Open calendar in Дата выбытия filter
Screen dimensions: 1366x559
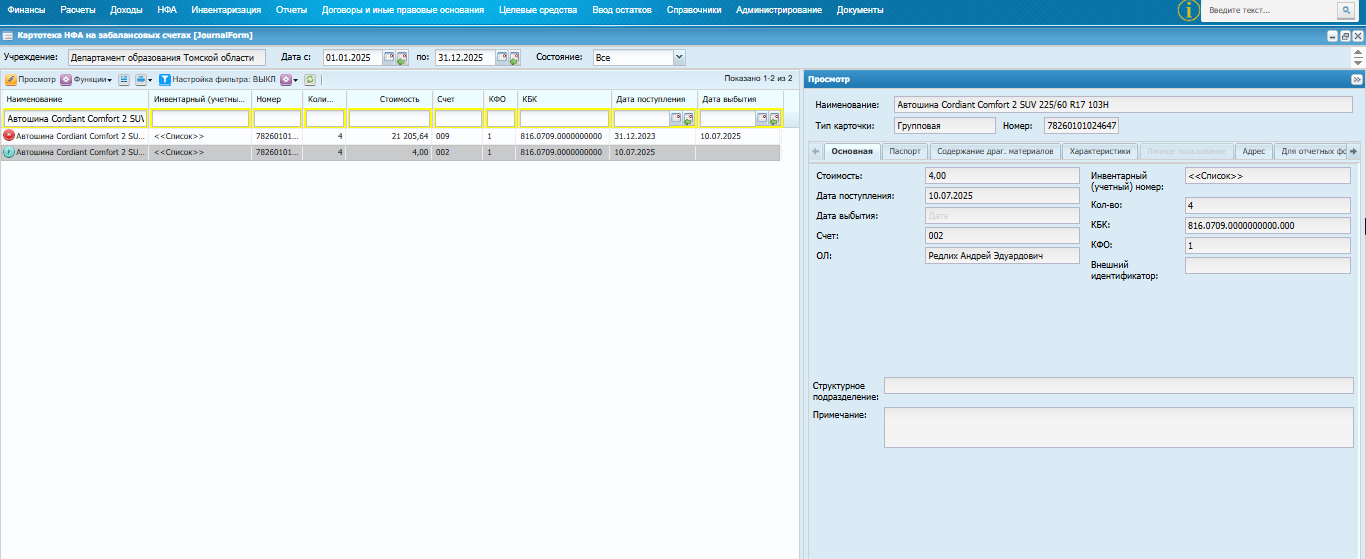point(762,118)
